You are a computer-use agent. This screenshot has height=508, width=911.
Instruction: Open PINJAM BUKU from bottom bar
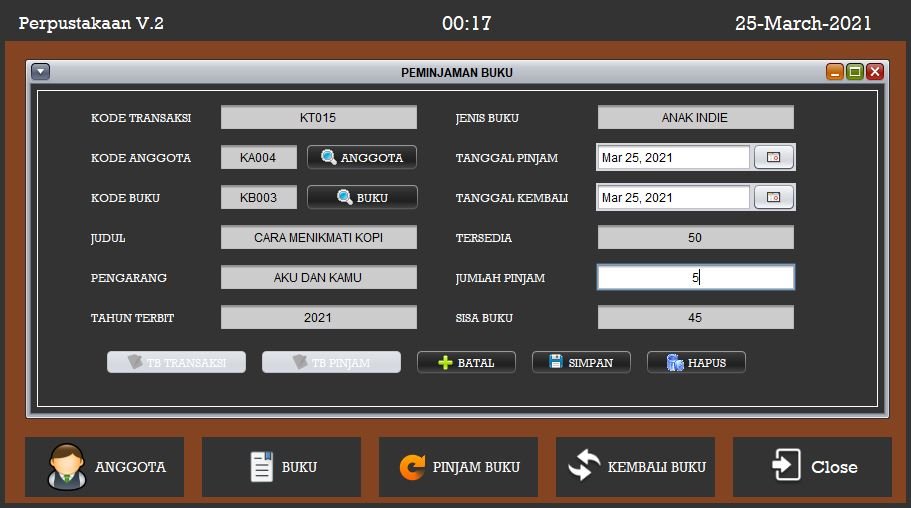(458, 467)
